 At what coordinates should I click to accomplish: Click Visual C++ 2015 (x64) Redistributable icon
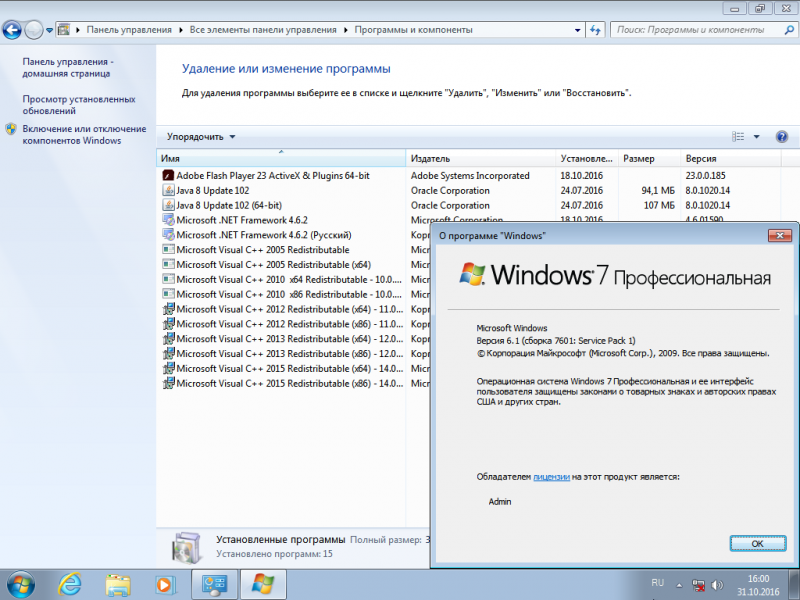tap(168, 368)
